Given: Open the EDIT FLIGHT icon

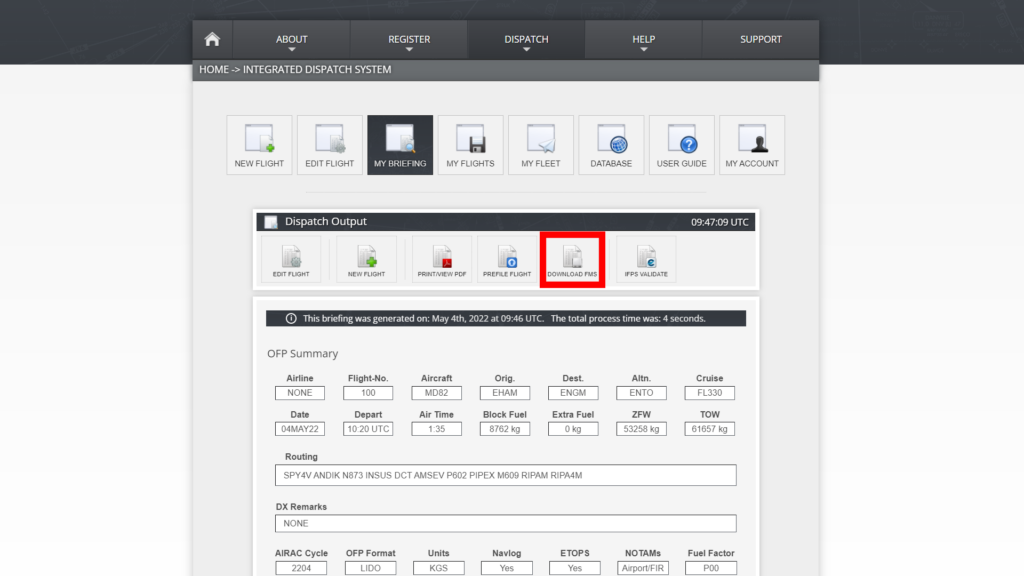Looking at the screenshot, I should pos(329,144).
